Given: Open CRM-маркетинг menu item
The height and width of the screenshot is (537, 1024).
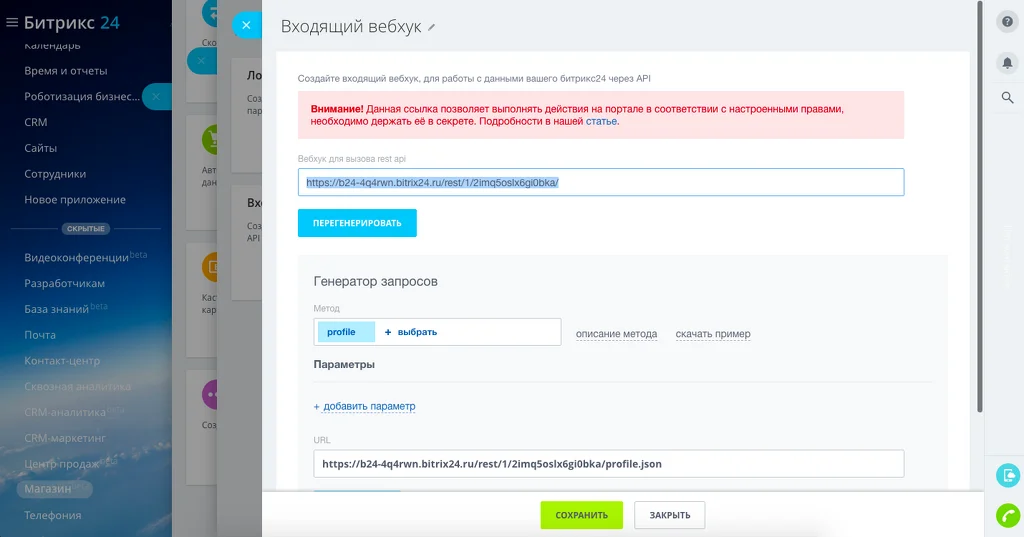Looking at the screenshot, I should tap(65, 438).
